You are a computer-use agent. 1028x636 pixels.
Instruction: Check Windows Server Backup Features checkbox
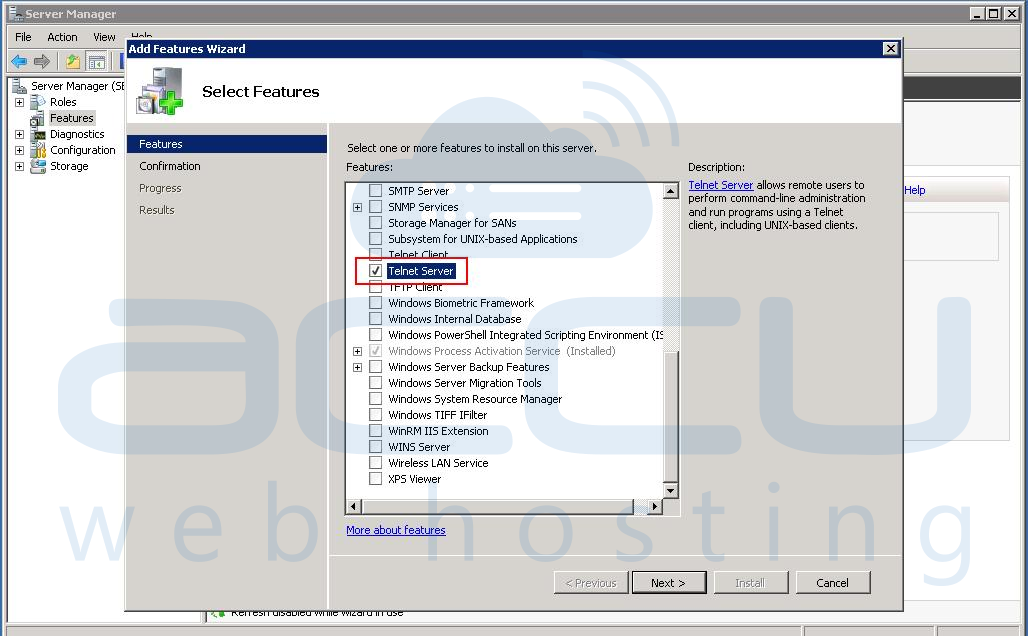(376, 367)
